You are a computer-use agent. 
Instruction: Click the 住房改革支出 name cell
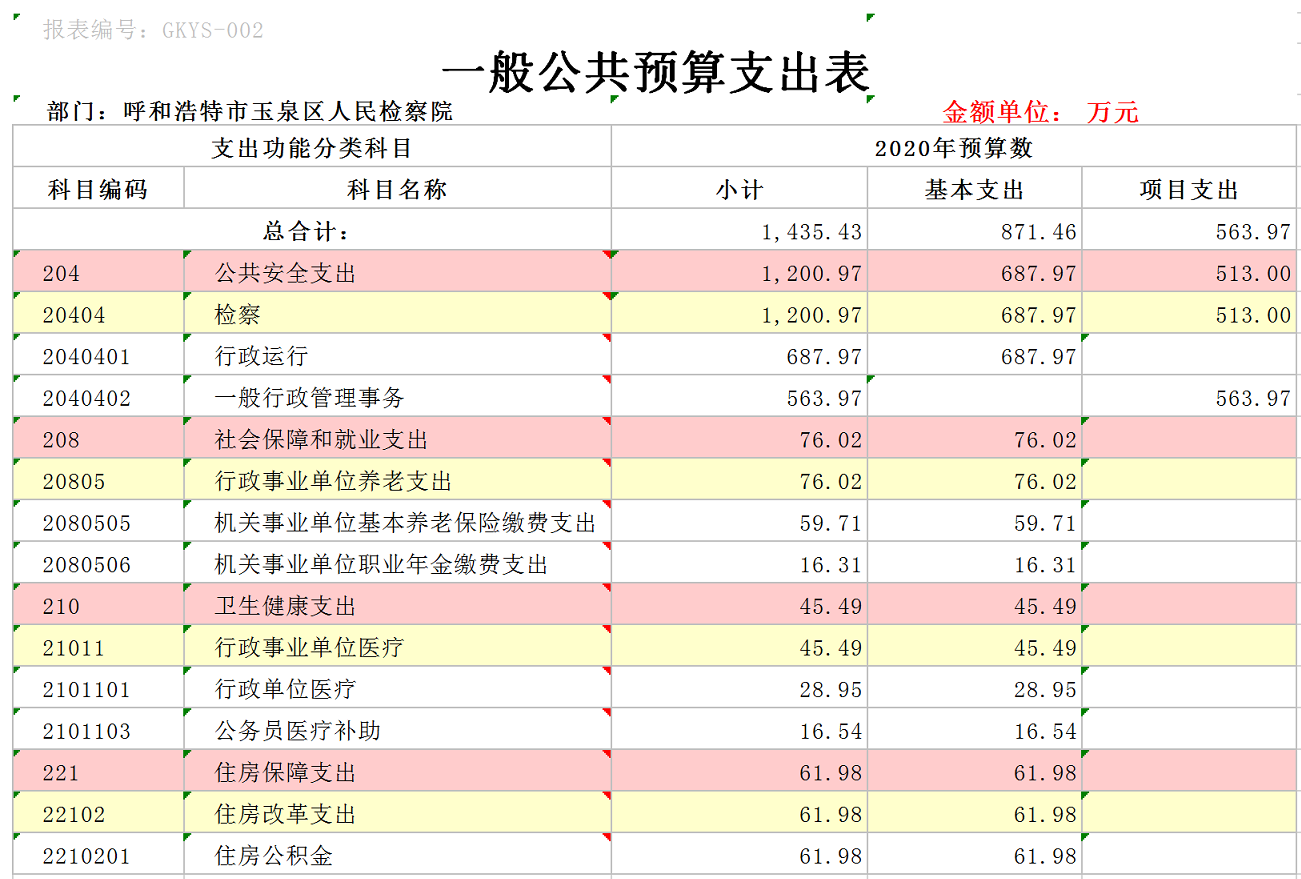click(x=398, y=814)
